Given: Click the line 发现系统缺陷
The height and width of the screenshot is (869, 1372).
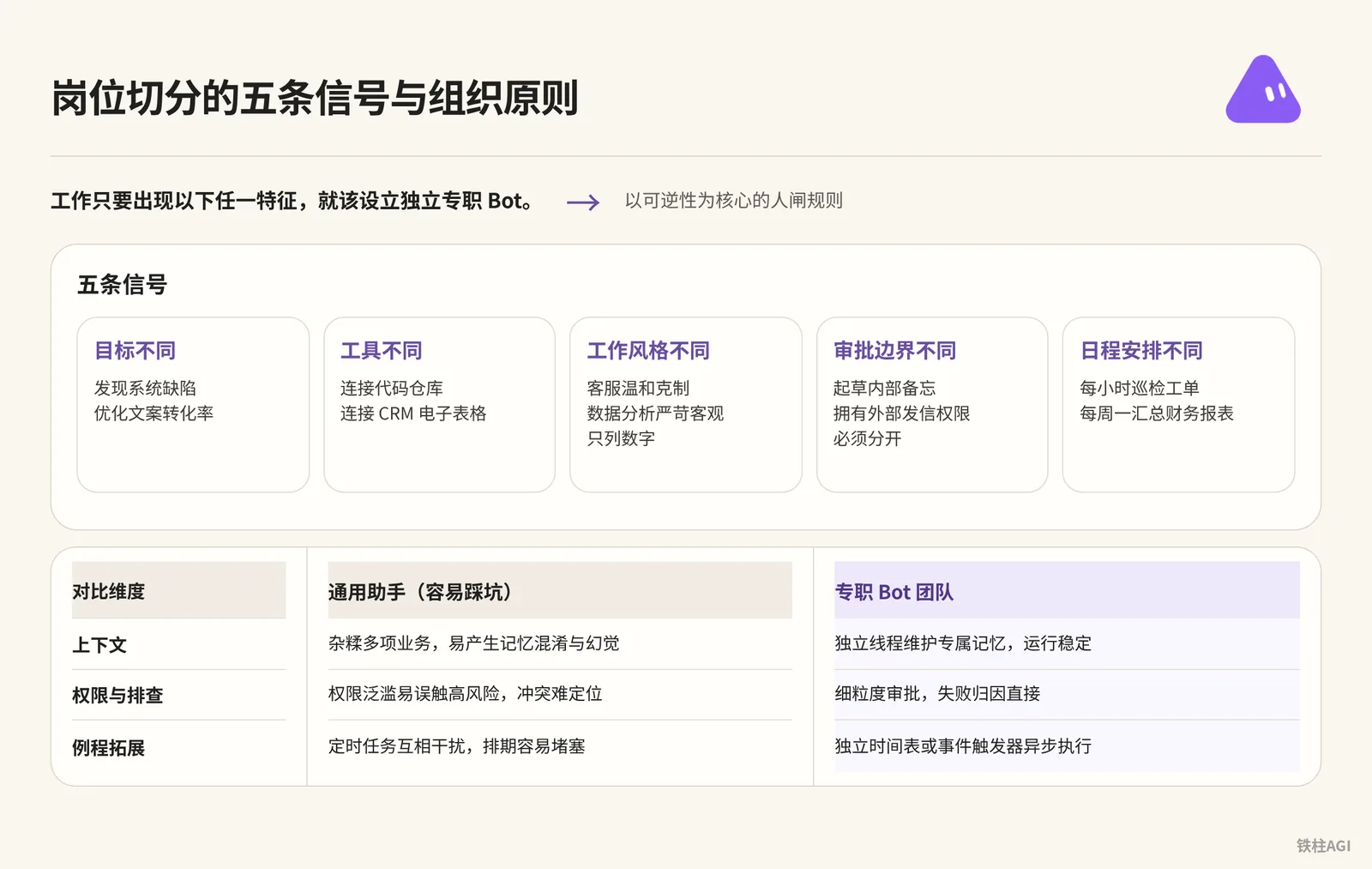Looking at the screenshot, I should (146, 389).
